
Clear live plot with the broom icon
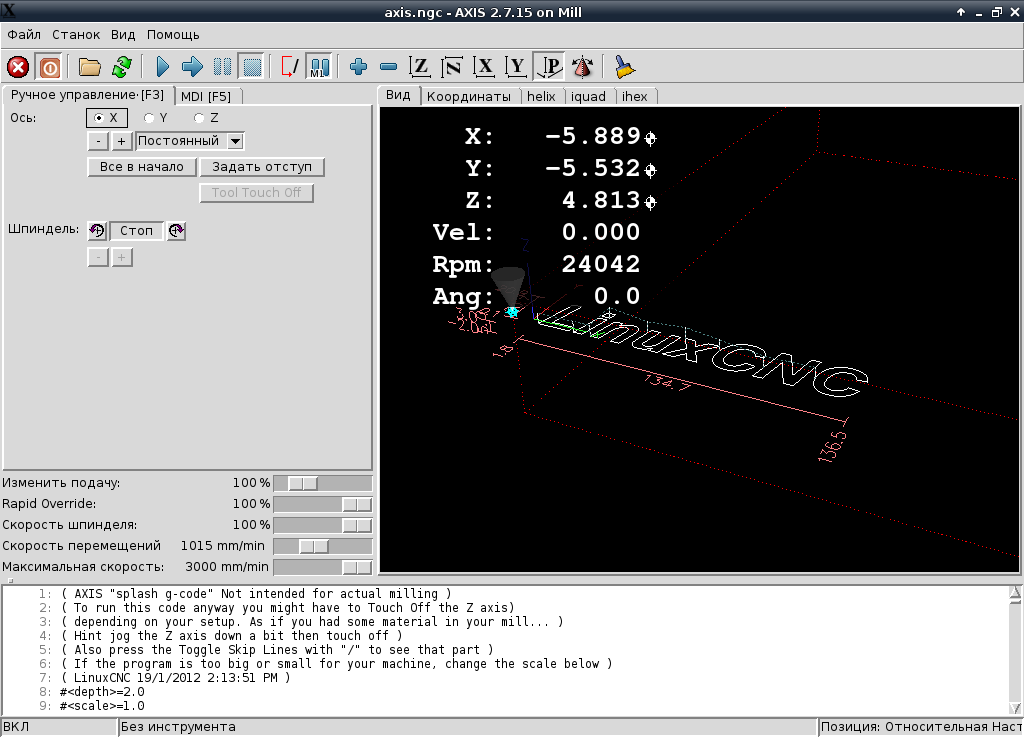point(625,67)
